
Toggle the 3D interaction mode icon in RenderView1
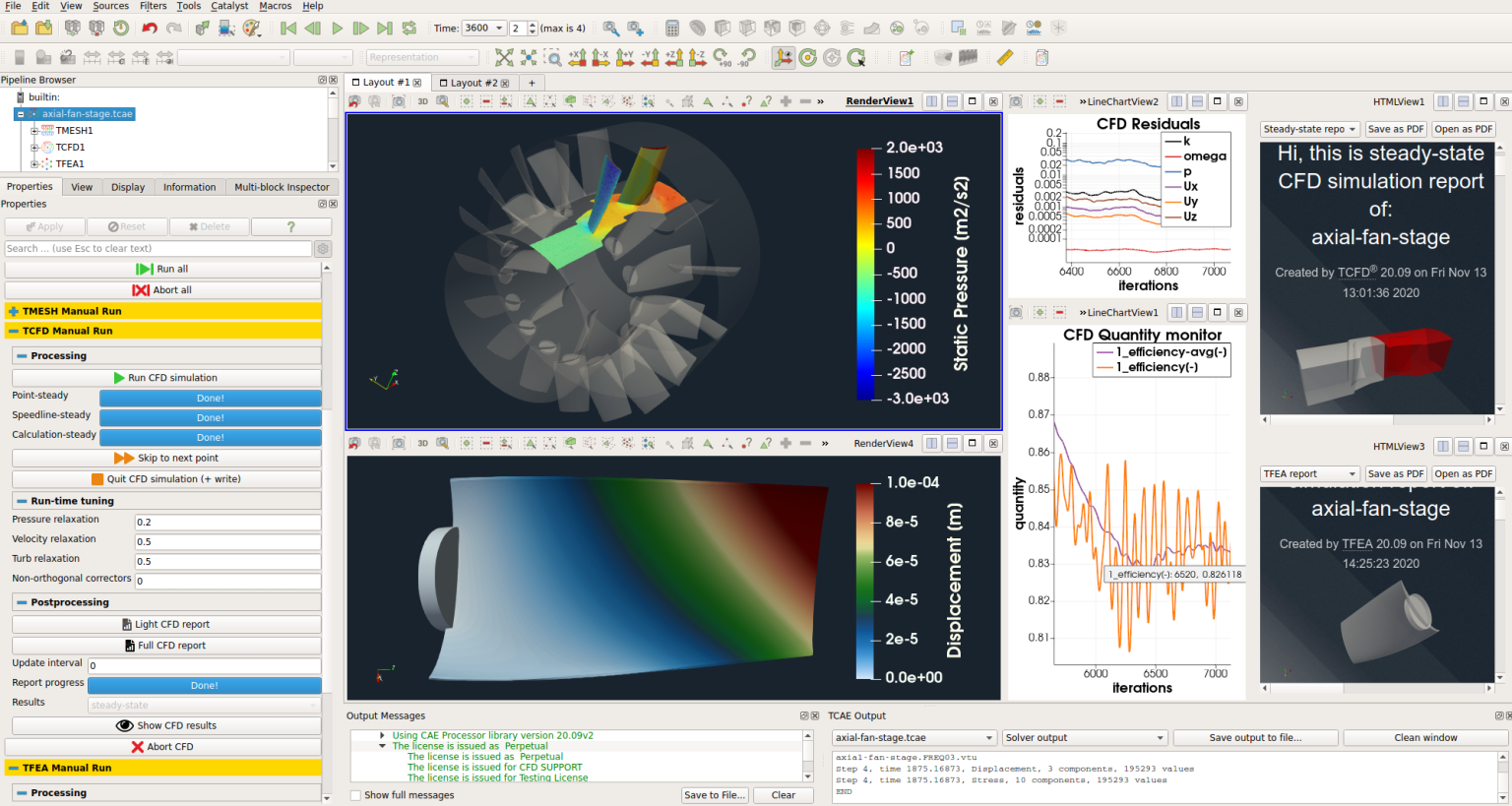(421, 101)
